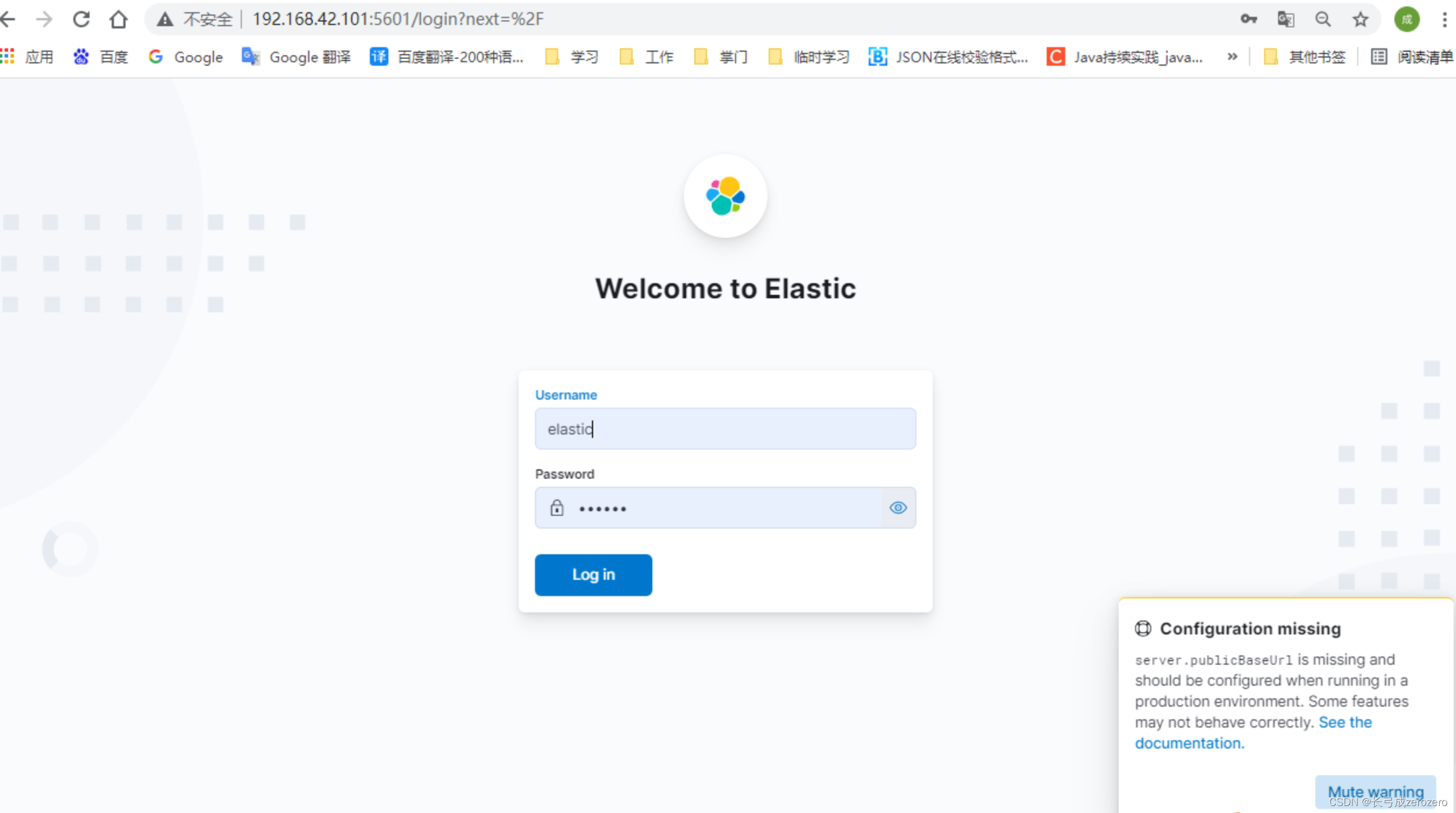Open the green profile avatar
The image size is (1456, 813).
pyautogui.click(x=1406, y=19)
